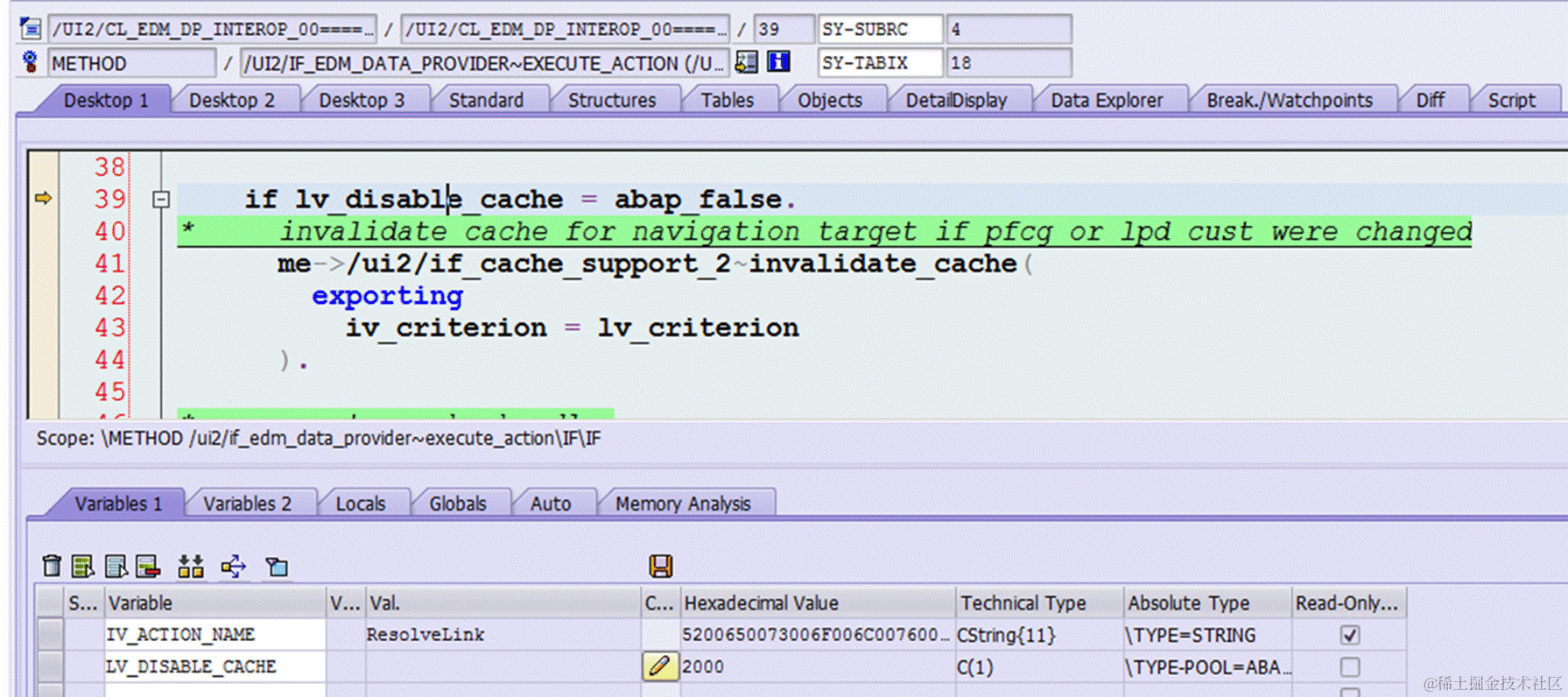The image size is (1568, 697).
Task: Click the pencil edit icon for LV_DISABLE_CACHE
Action: click(x=659, y=666)
